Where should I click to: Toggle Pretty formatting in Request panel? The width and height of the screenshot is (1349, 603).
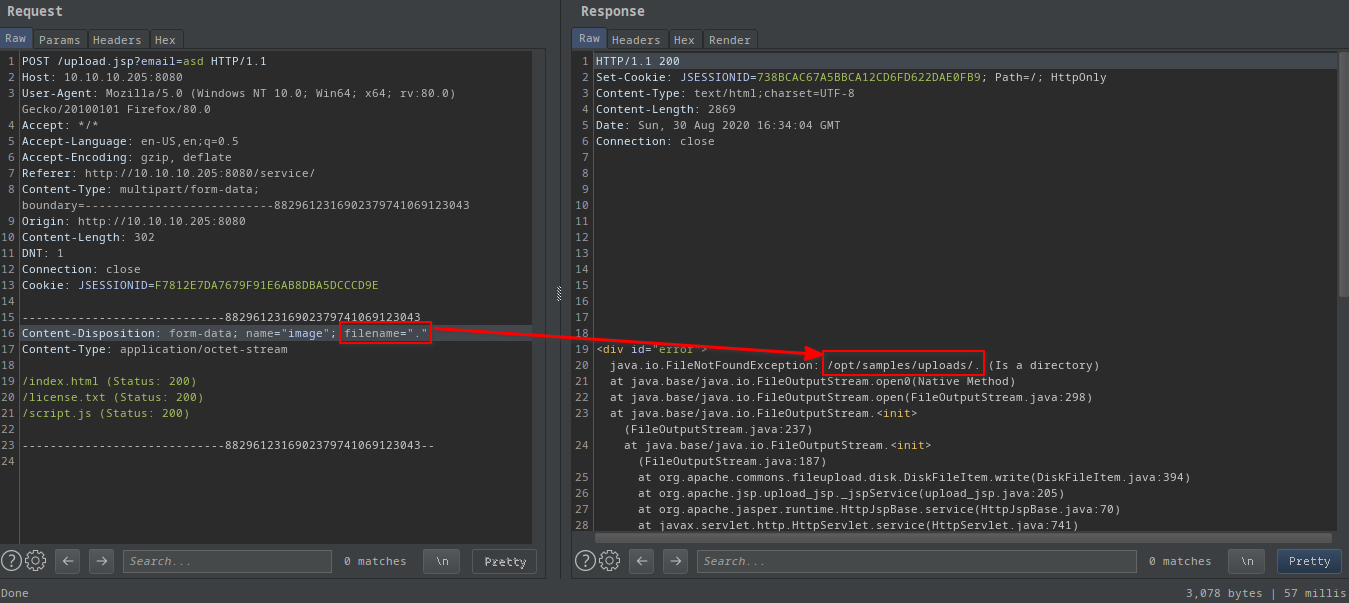click(504, 561)
